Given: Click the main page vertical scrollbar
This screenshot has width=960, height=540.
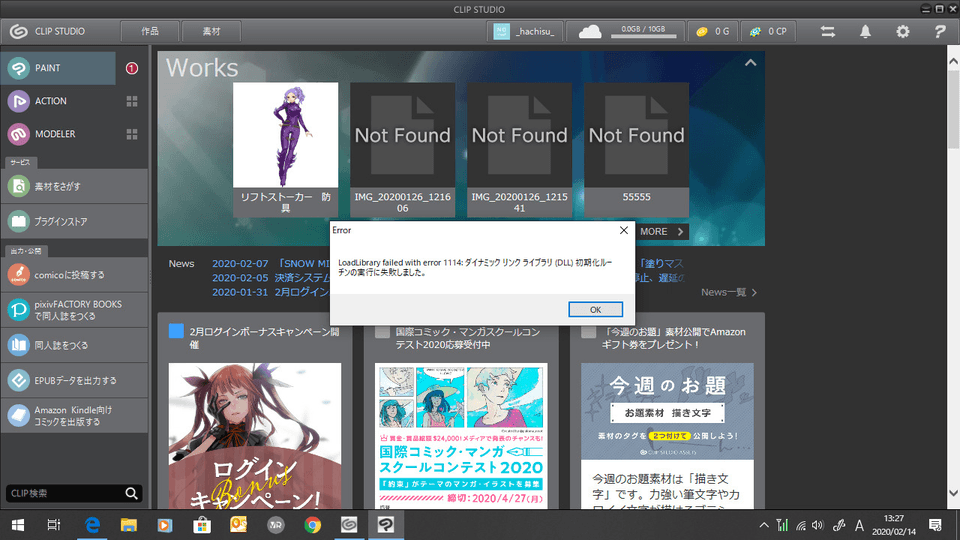Looking at the screenshot, I should [953, 108].
